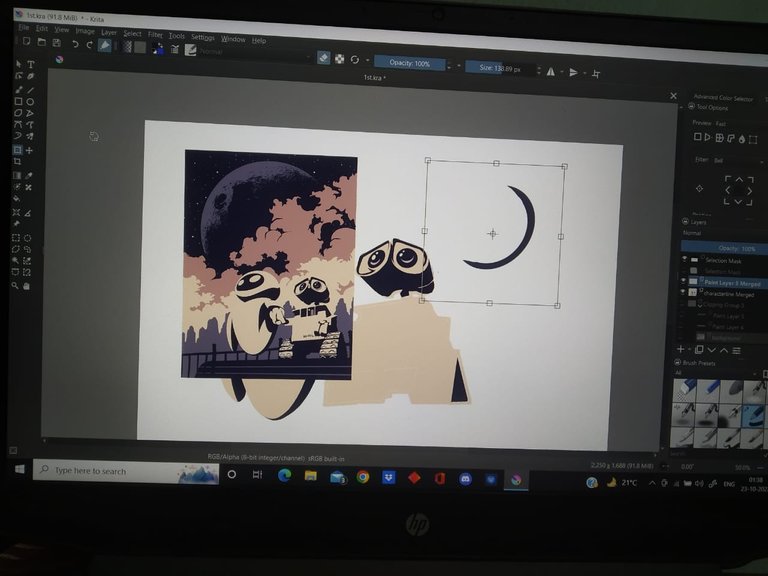Toggle visibility of top Selection Mask
Viewport: 768px width, 576px height.
[684, 259]
